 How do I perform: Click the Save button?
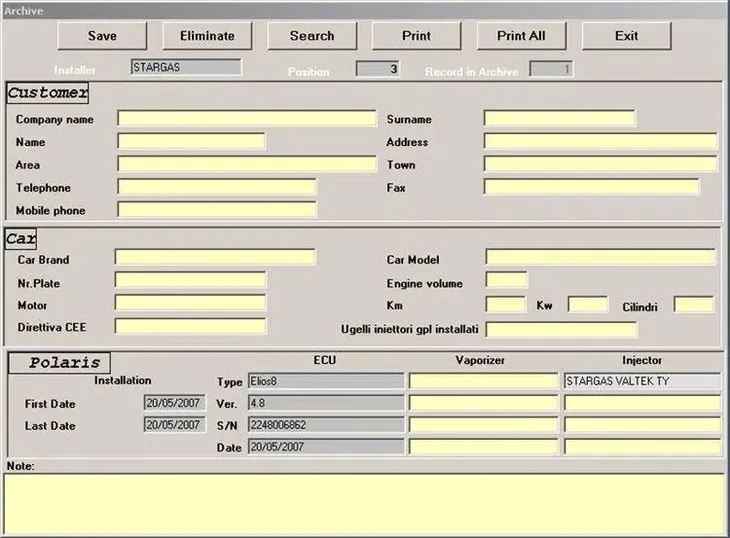102,36
